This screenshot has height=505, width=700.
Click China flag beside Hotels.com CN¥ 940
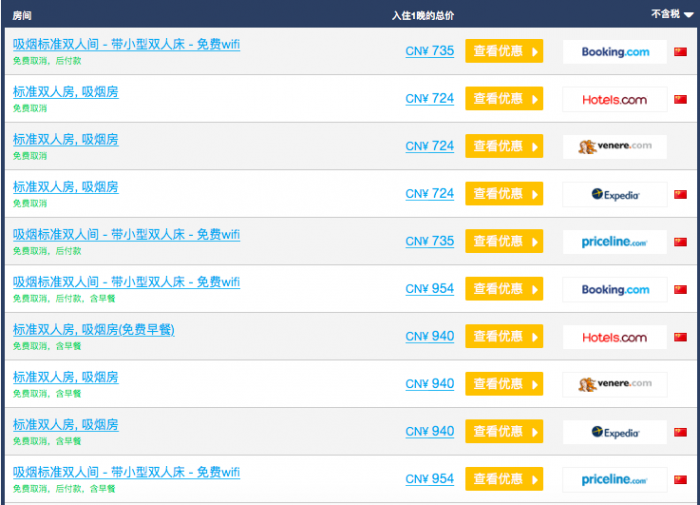point(680,337)
